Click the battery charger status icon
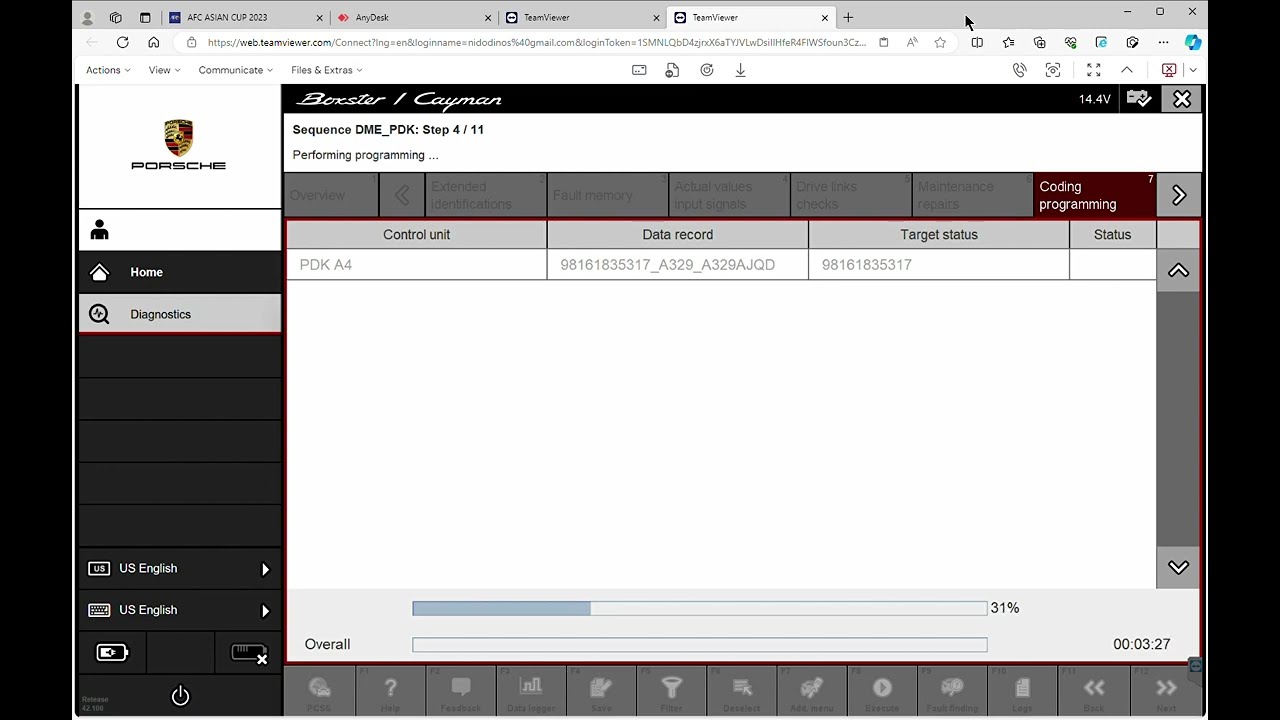This screenshot has width=1280, height=720. [112, 653]
